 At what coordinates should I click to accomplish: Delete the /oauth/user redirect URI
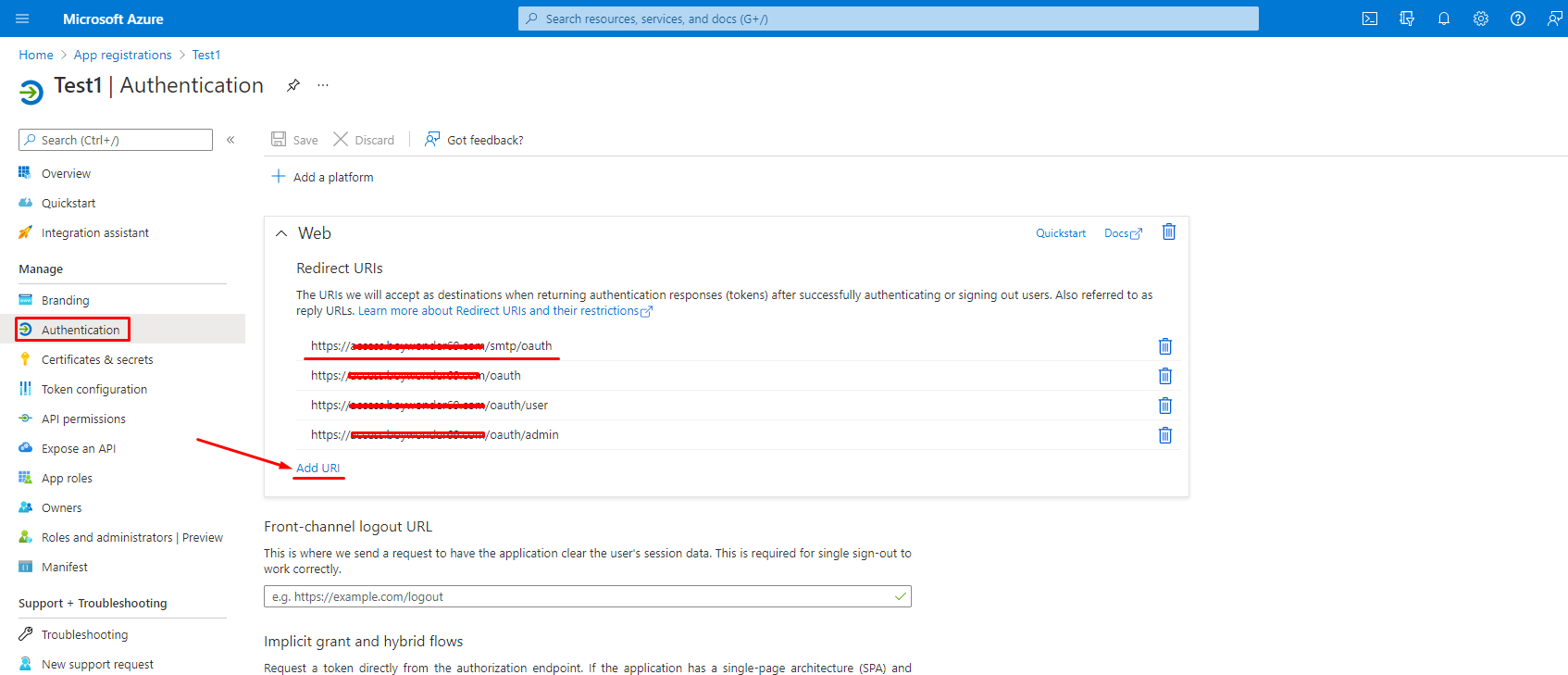(1165, 406)
